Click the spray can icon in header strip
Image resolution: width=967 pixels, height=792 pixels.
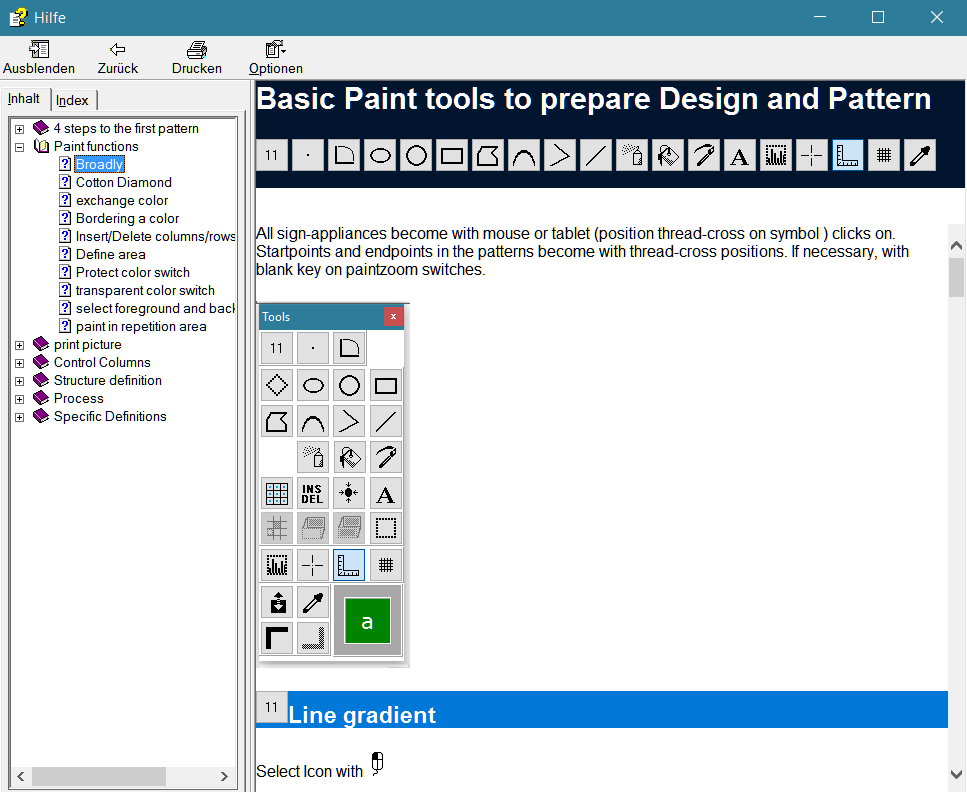[632, 155]
